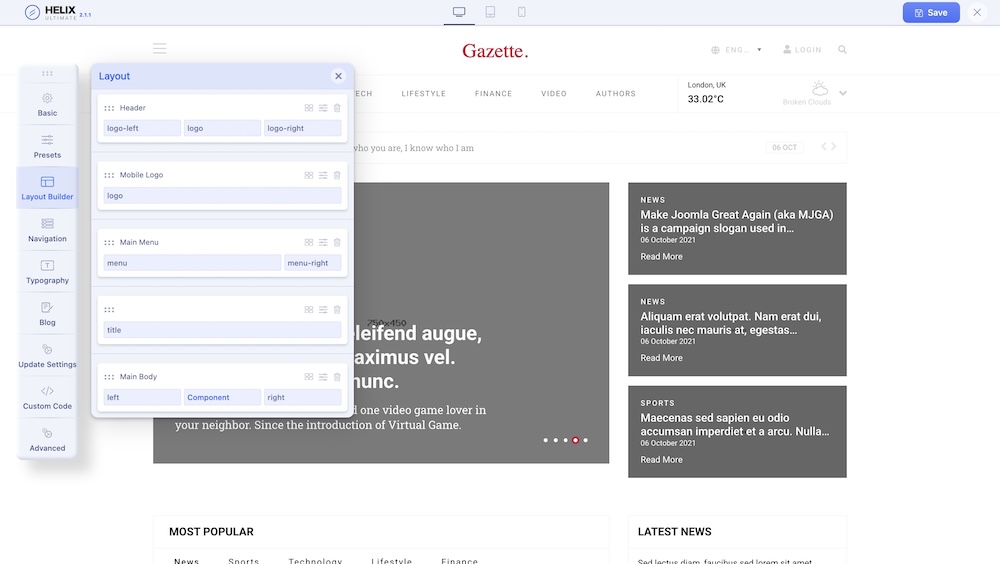Open the Typography settings tab
Image resolution: width=1000 pixels, height=564 pixels.
47,272
